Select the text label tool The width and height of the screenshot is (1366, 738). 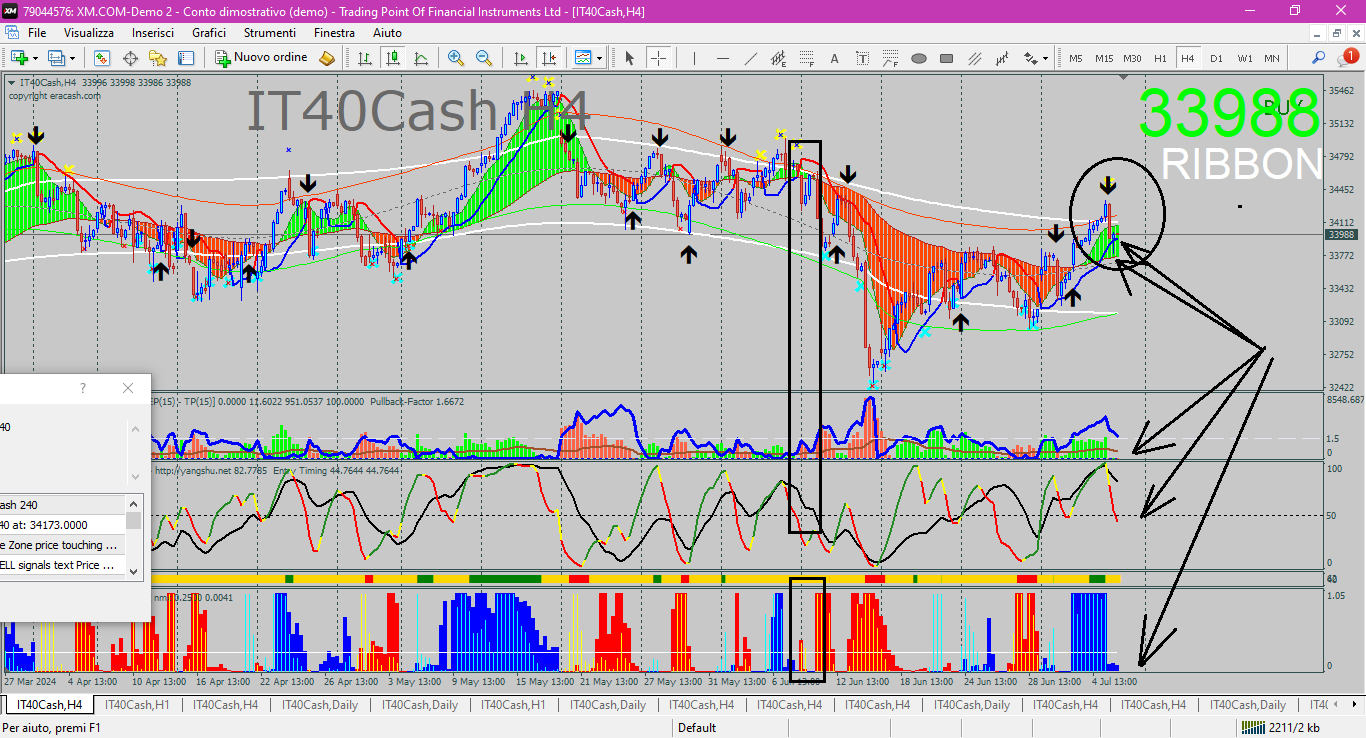coord(862,58)
